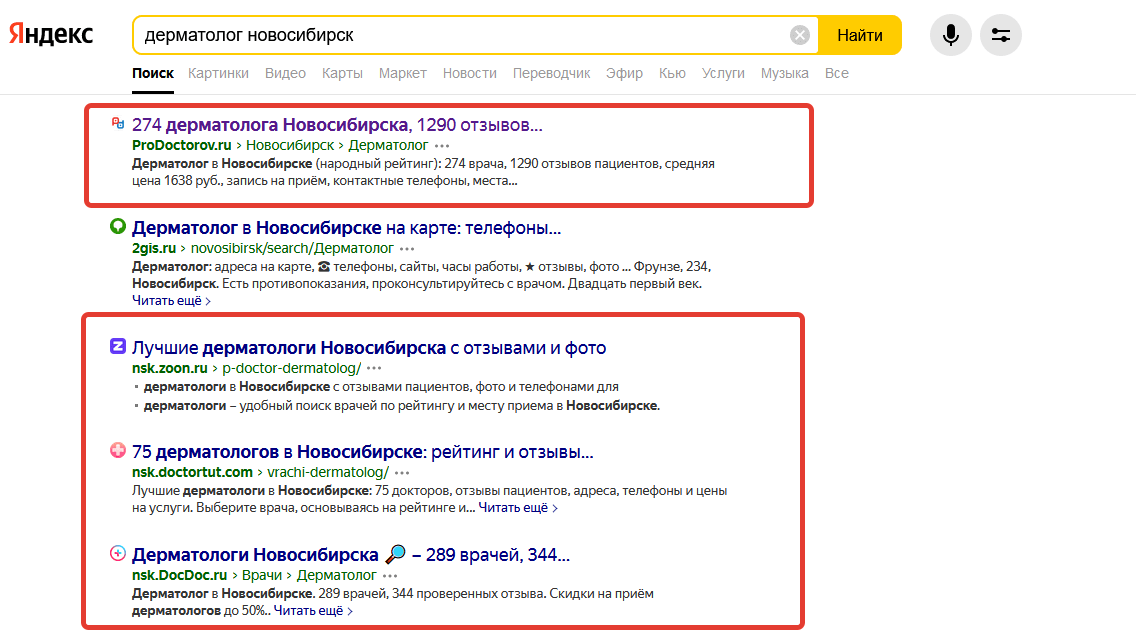The height and width of the screenshot is (640, 1136).
Task: Go to the Кью tab
Action: (672, 73)
